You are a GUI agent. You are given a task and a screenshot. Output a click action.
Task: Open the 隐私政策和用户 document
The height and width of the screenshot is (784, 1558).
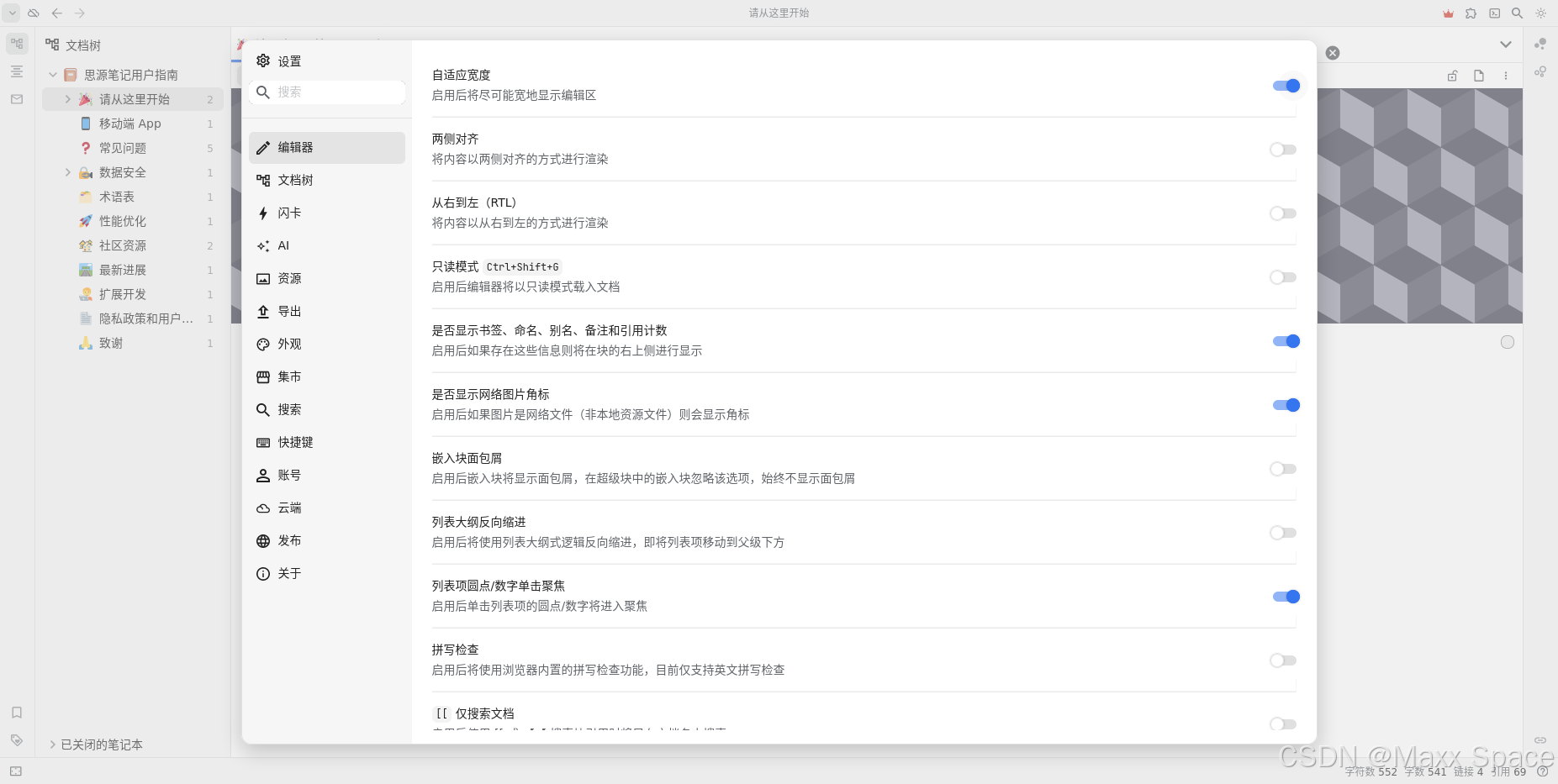click(x=133, y=318)
